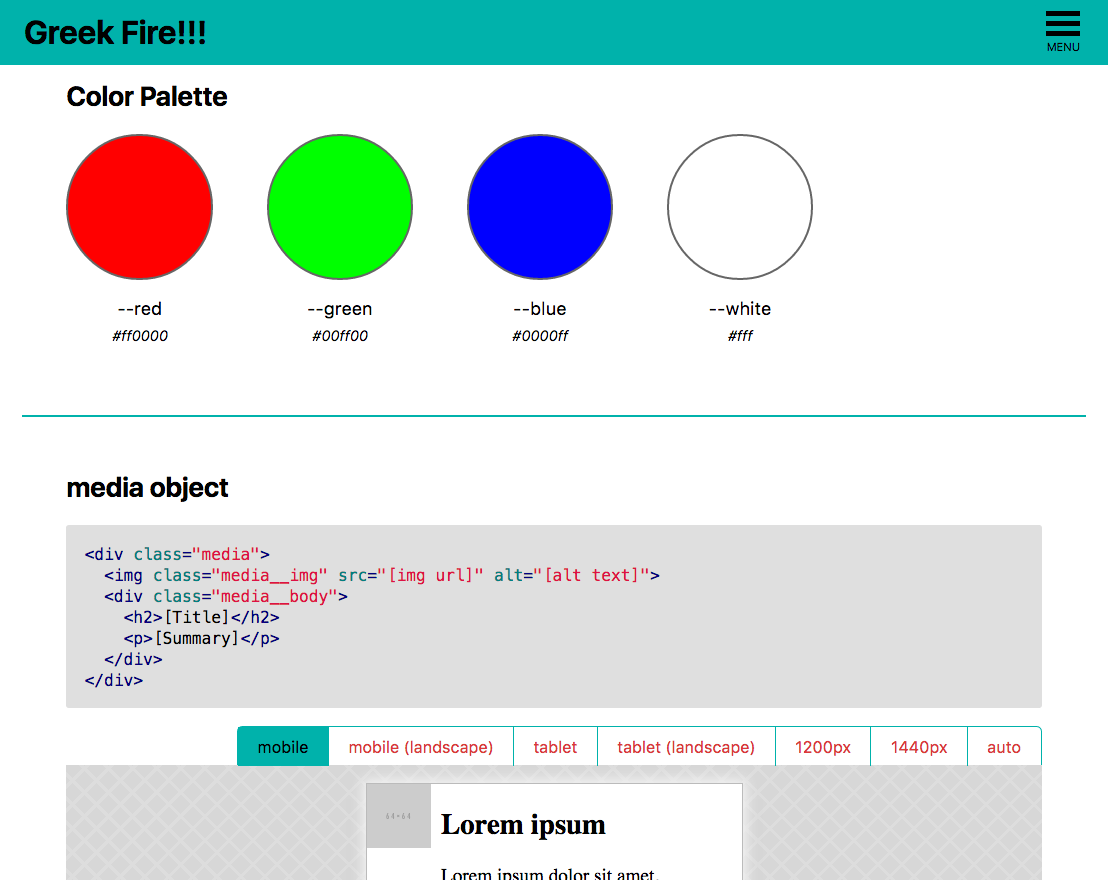Open the hamburger MENU icon
The height and width of the screenshot is (880, 1108).
pos(1063,32)
